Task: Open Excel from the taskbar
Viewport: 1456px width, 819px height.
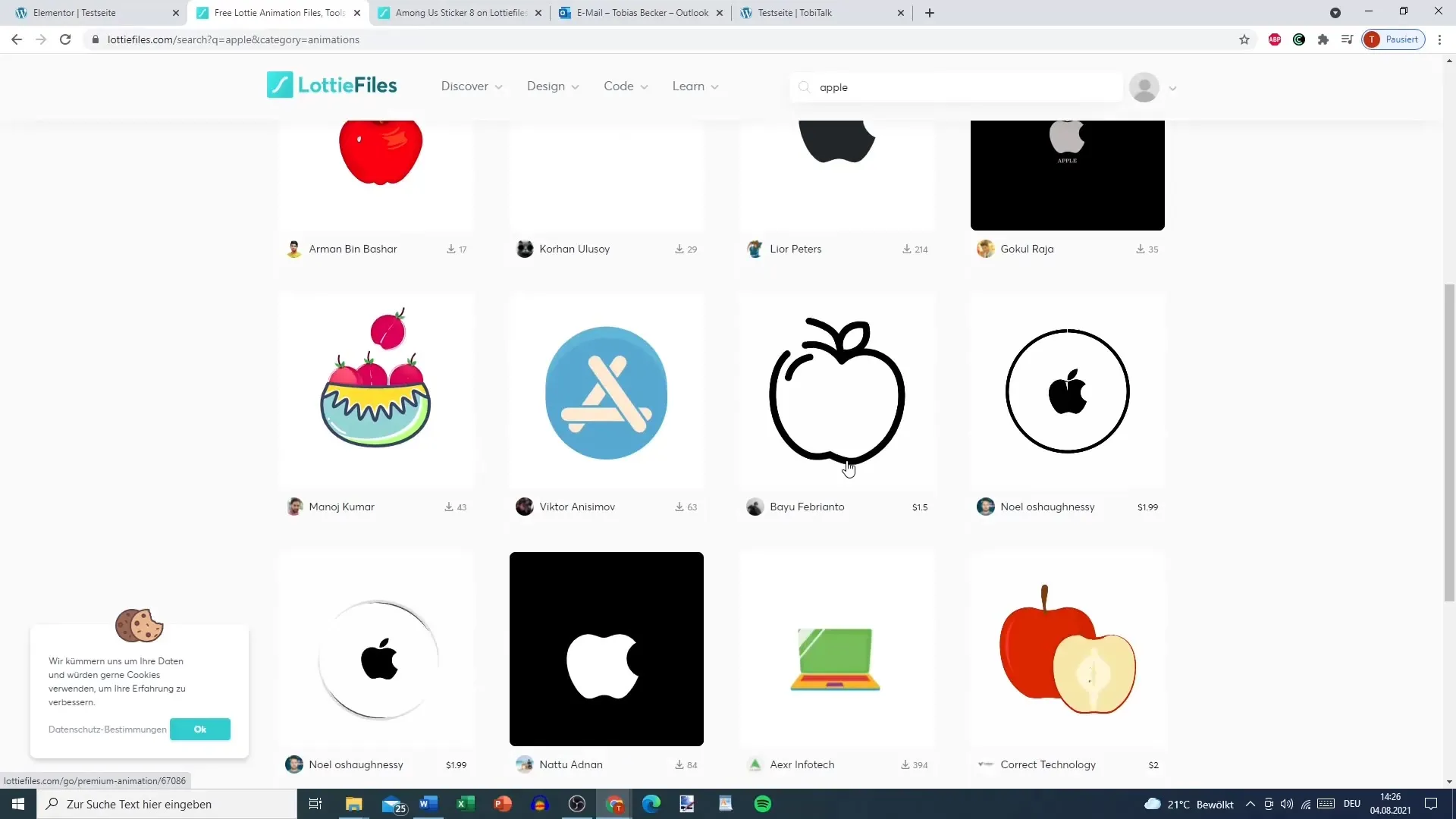Action: coord(466,804)
